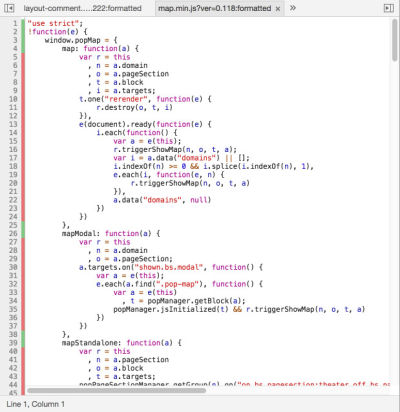This screenshot has width=400, height=412.
Task: Click a.pageSection on line 41
Action: point(141,360)
